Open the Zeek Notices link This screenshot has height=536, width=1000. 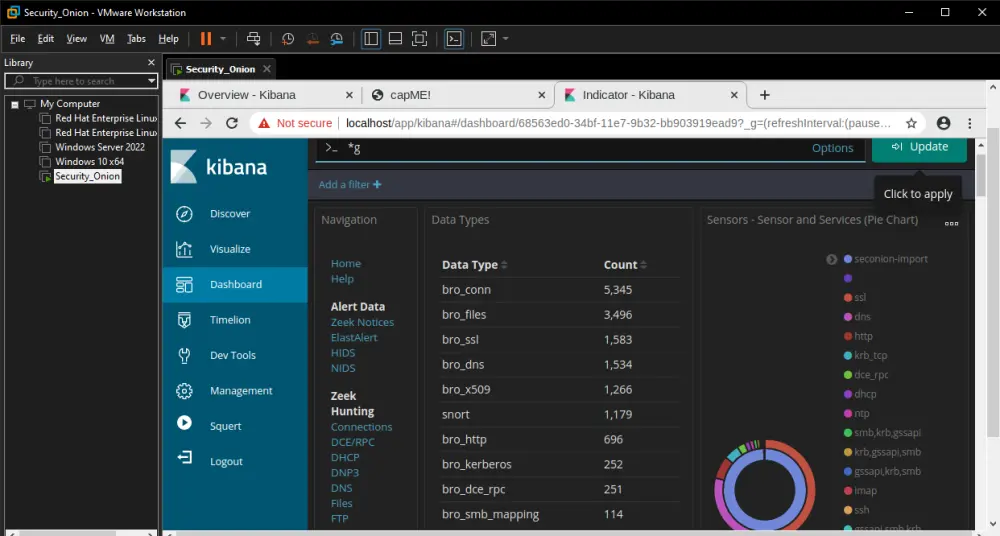click(x=362, y=323)
